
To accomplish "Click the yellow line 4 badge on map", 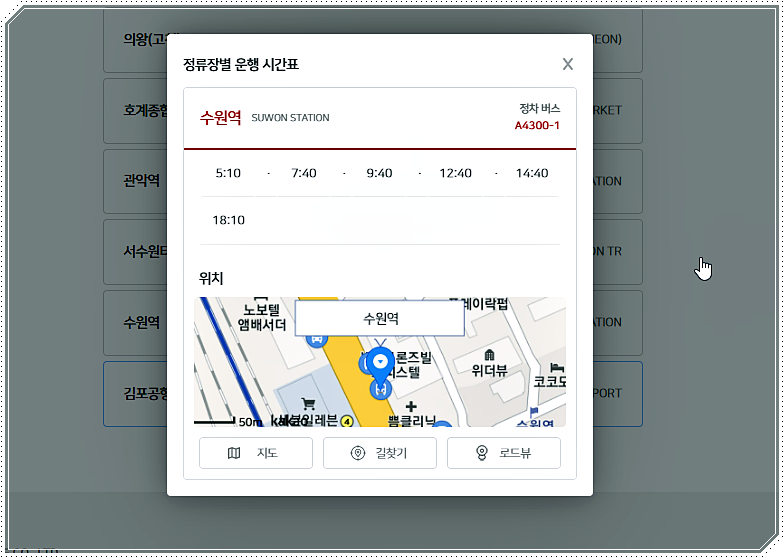I will tap(346, 422).
